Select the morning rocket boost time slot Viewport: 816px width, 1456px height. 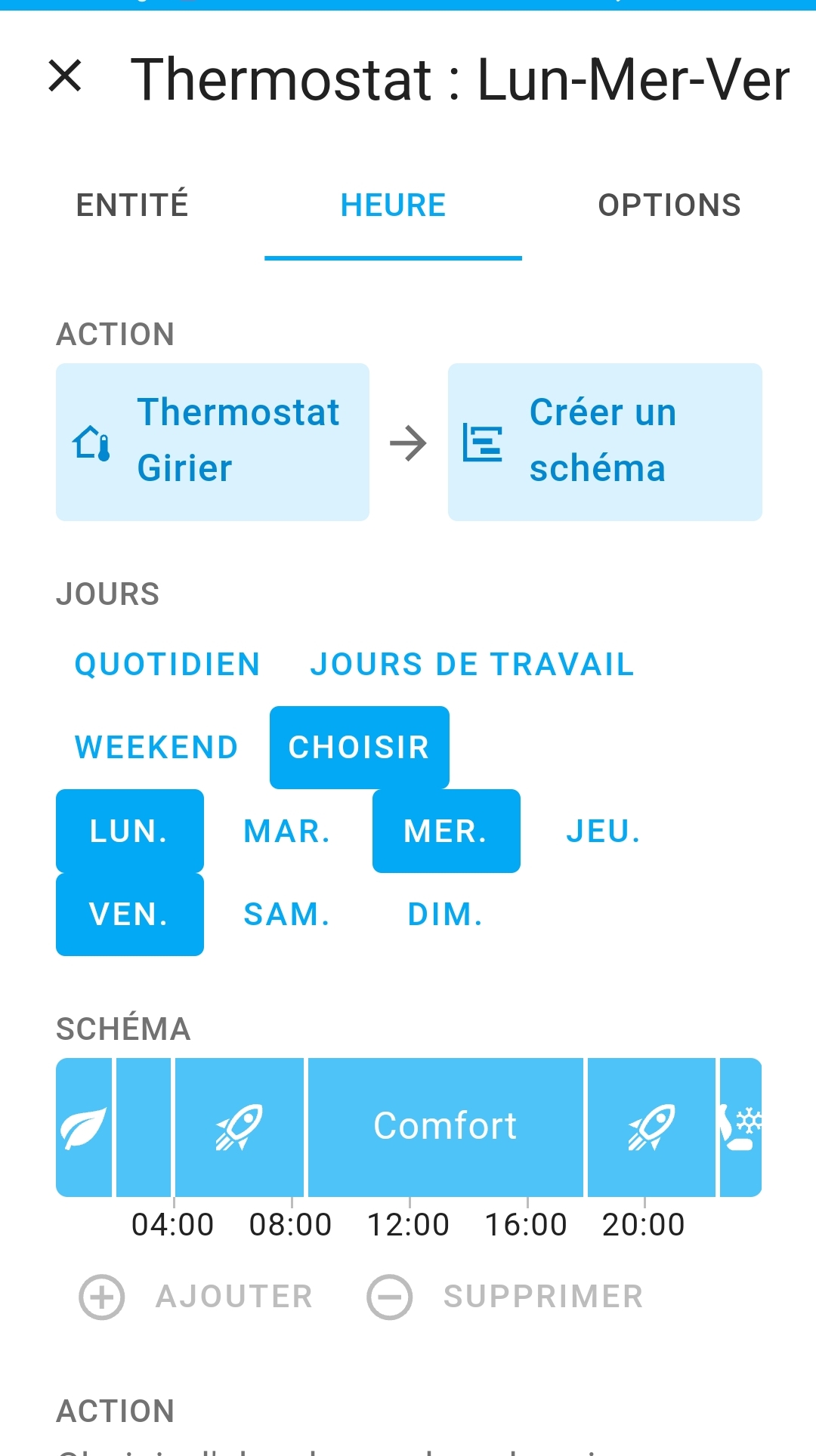[239, 1127]
